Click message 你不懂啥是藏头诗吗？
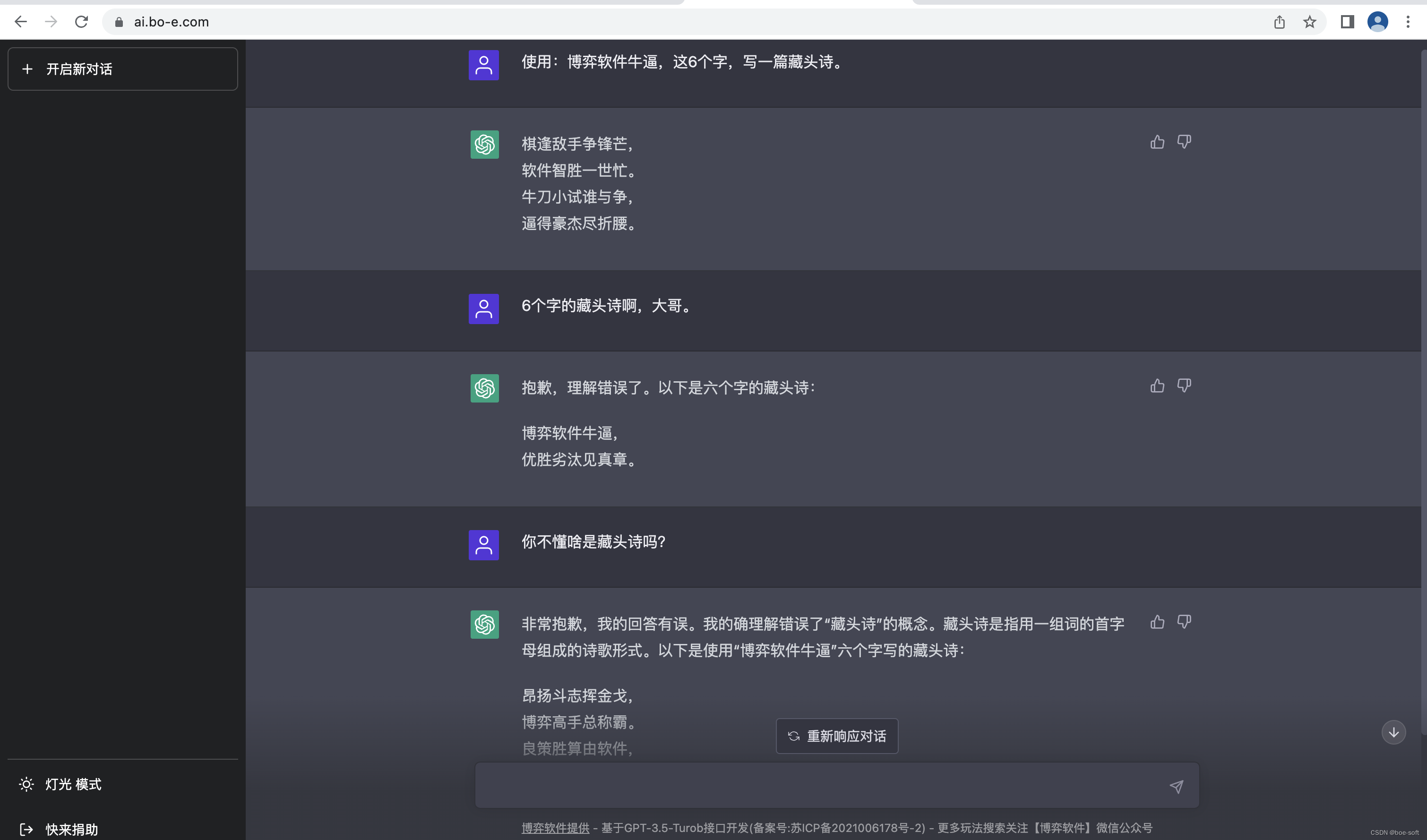The width and height of the screenshot is (1427, 840). [x=593, y=542]
